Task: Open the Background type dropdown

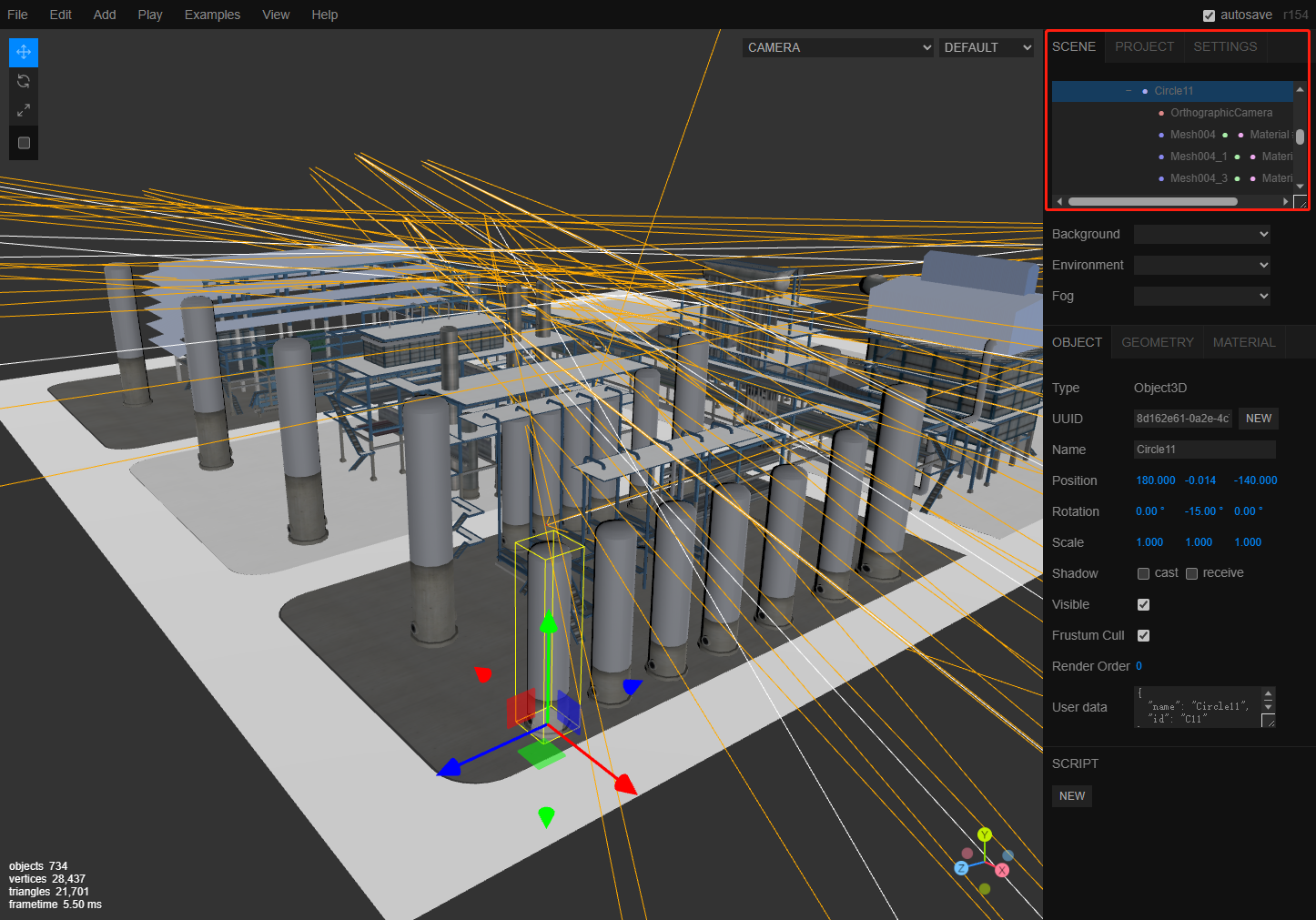Action: pyautogui.click(x=1201, y=235)
